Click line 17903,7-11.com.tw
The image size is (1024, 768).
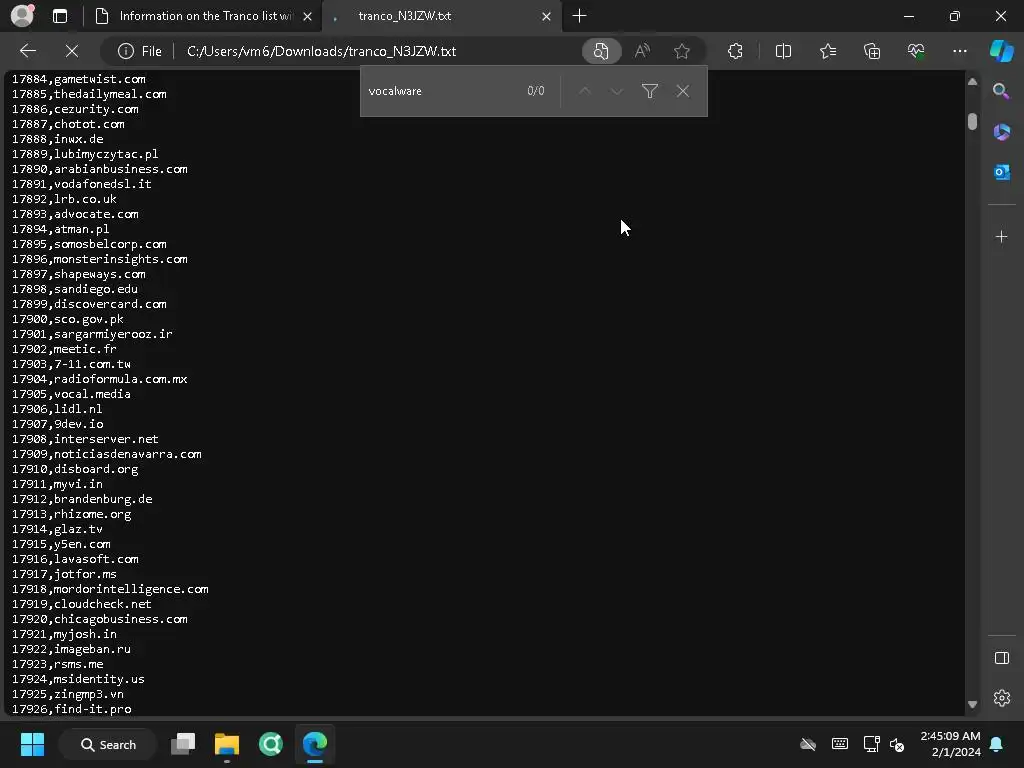(71, 364)
